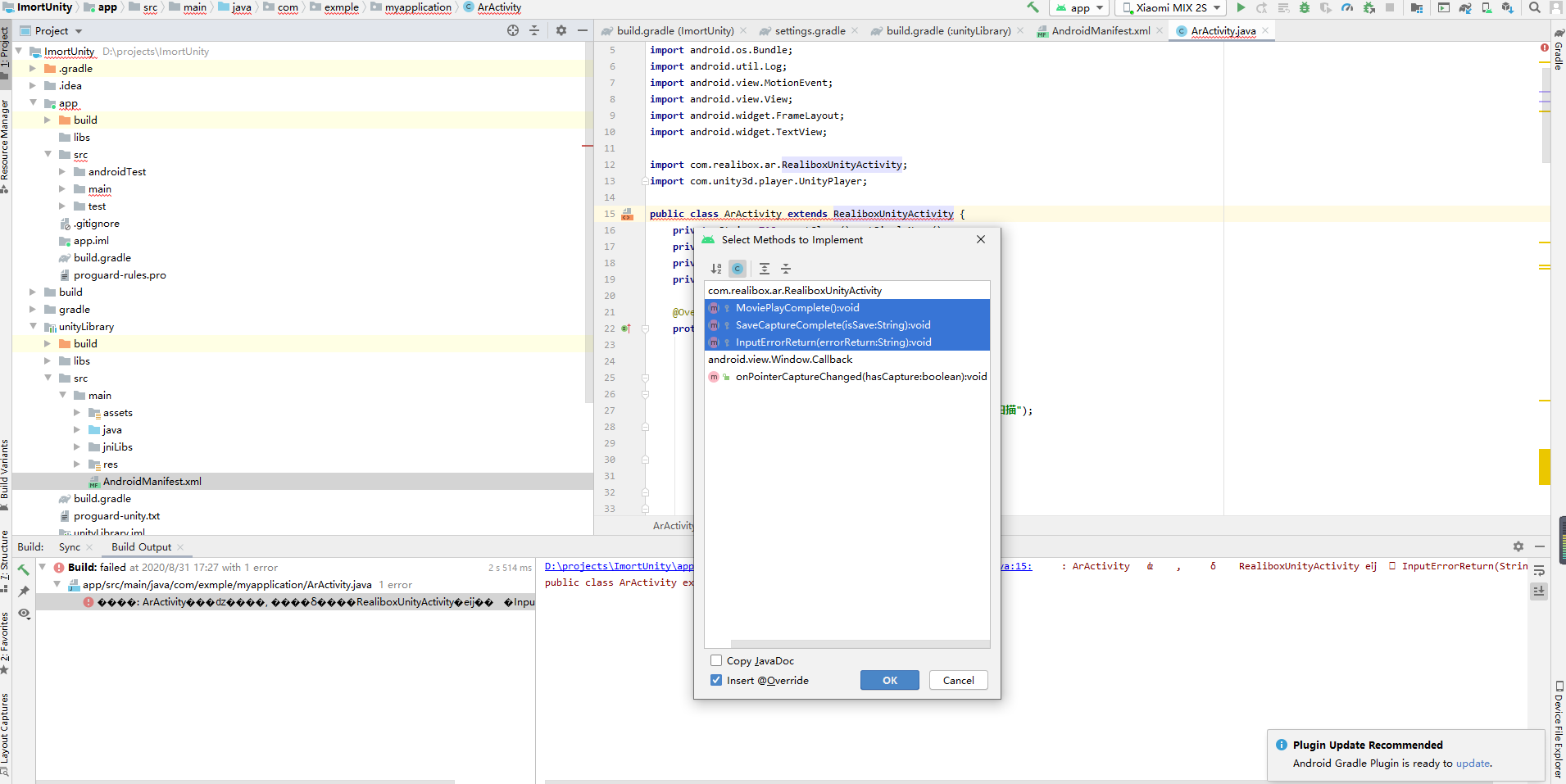This screenshot has width=1566, height=784.
Task: Switch to build.gradle (ImortUnity) tab
Action: click(674, 30)
